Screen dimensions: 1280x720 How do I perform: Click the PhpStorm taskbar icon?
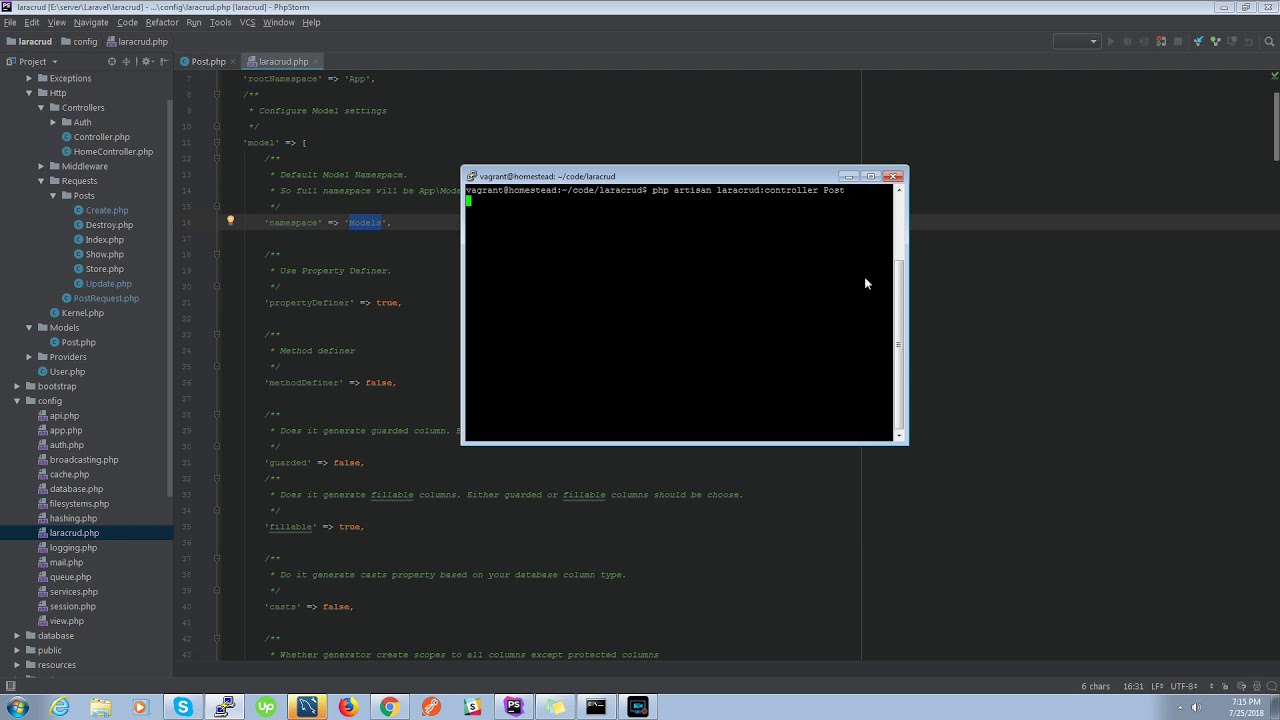click(514, 707)
